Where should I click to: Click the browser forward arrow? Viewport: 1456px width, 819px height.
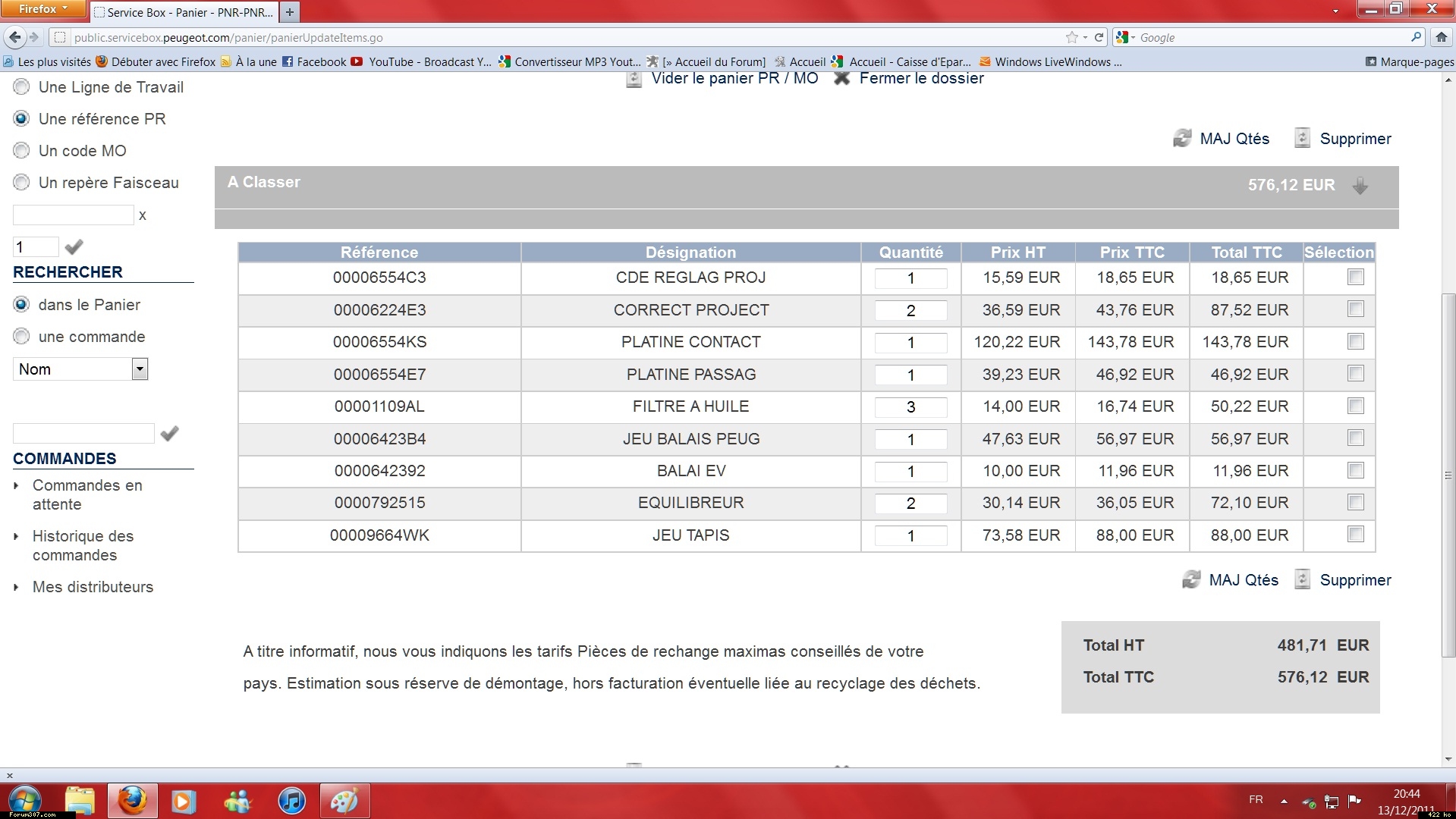click(x=34, y=37)
